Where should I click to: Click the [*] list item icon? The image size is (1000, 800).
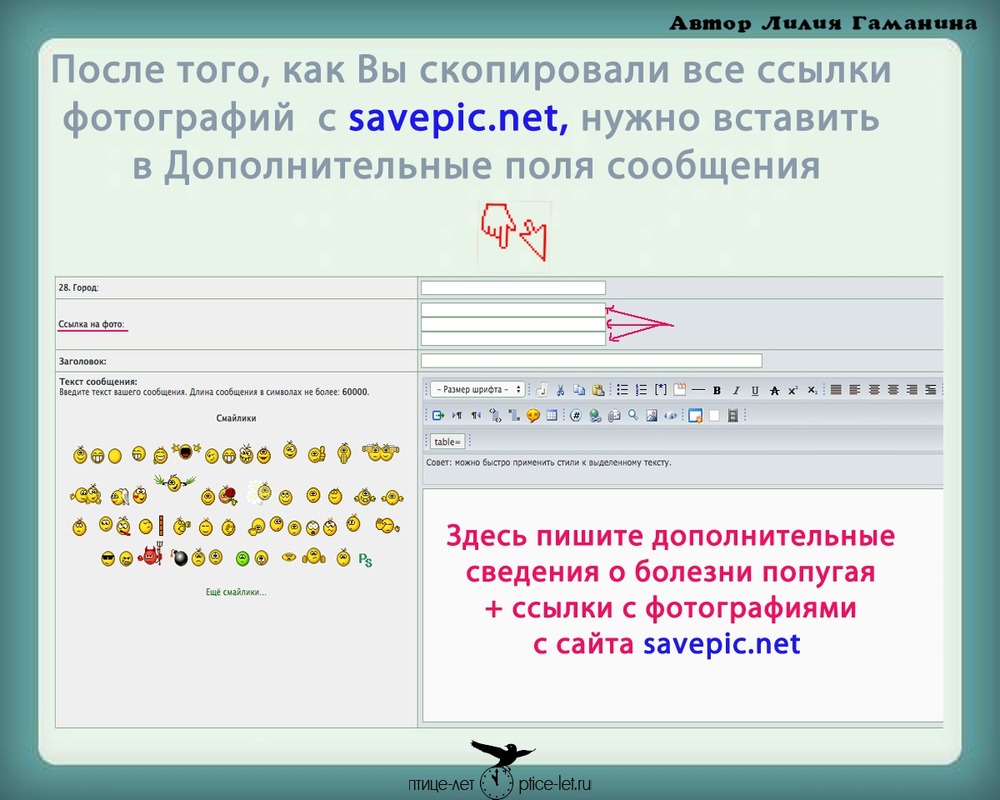(x=661, y=390)
